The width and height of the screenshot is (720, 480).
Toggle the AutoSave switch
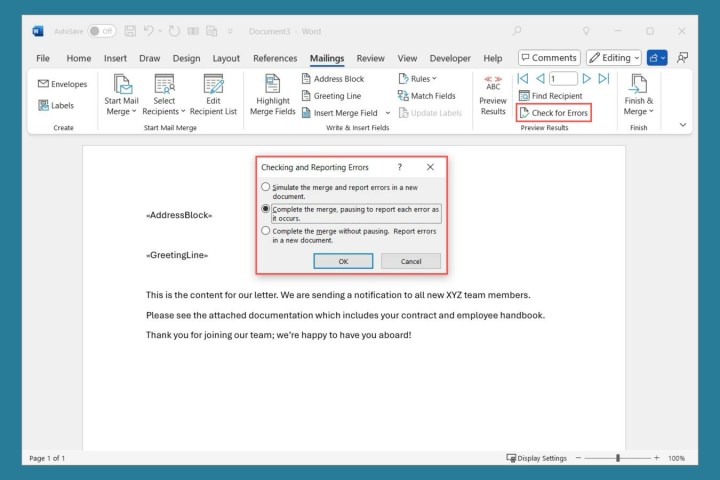(102, 31)
